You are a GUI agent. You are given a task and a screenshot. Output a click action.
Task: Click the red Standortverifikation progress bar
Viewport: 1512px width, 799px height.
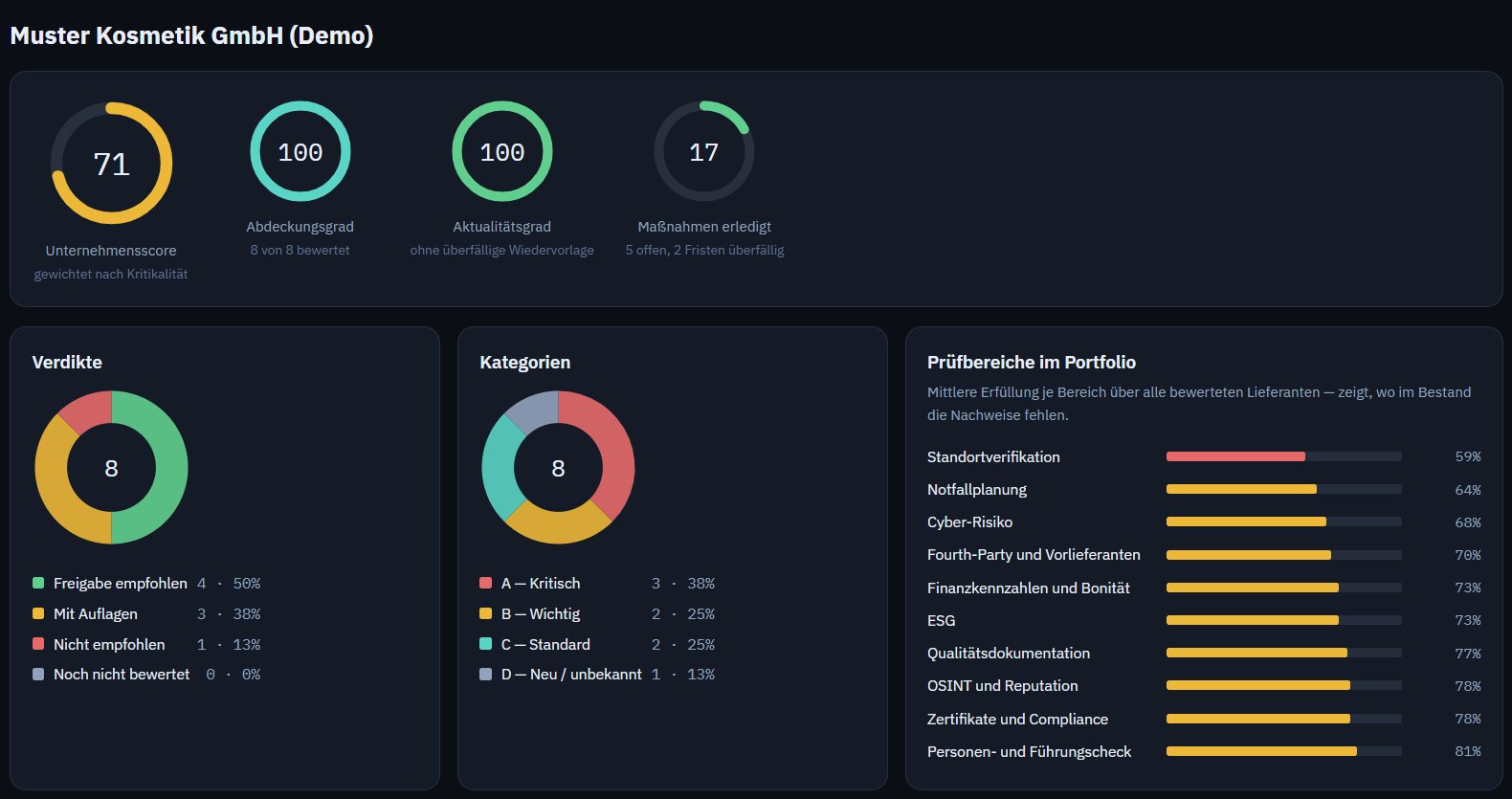click(1284, 456)
